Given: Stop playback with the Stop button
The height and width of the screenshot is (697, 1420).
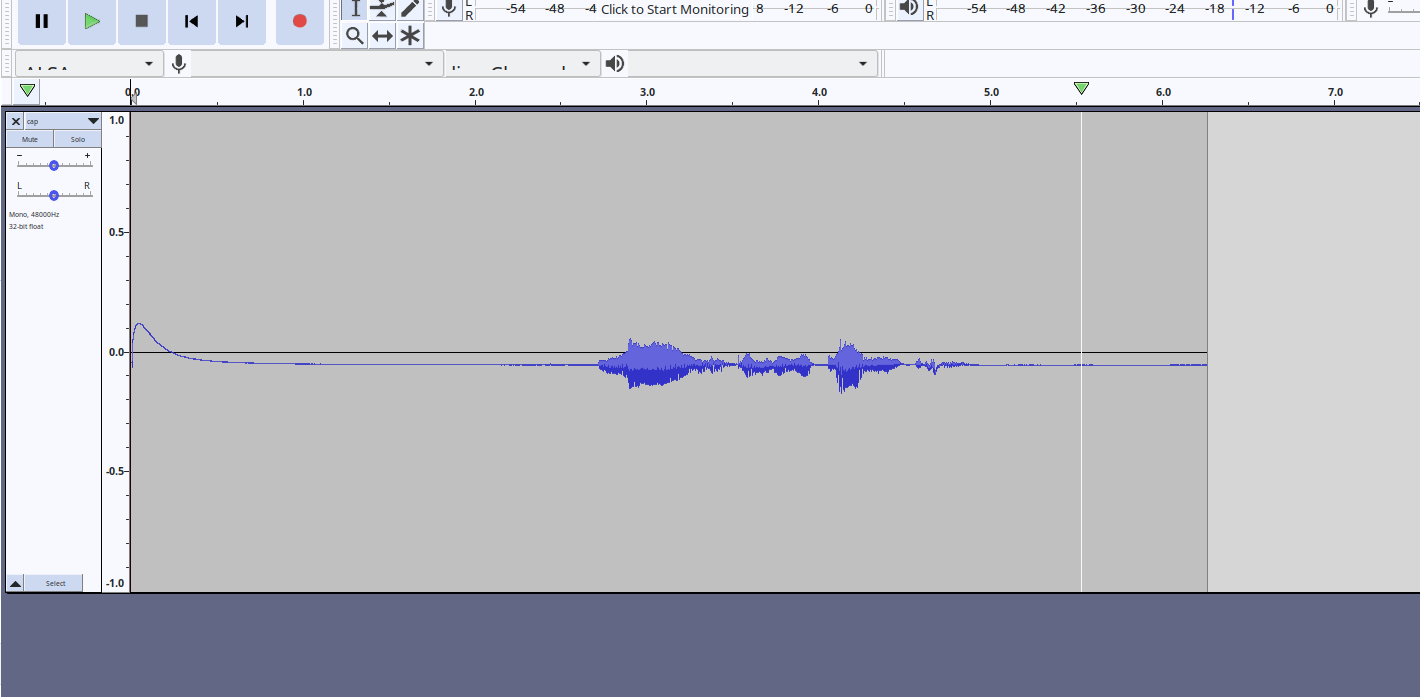Looking at the screenshot, I should coord(142,21).
